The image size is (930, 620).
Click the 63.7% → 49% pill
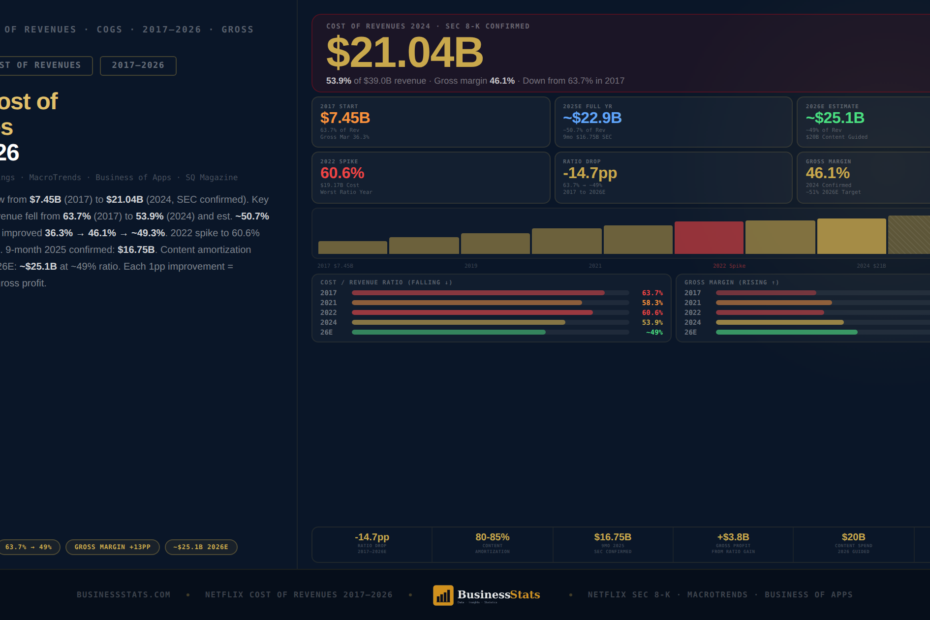[28, 547]
